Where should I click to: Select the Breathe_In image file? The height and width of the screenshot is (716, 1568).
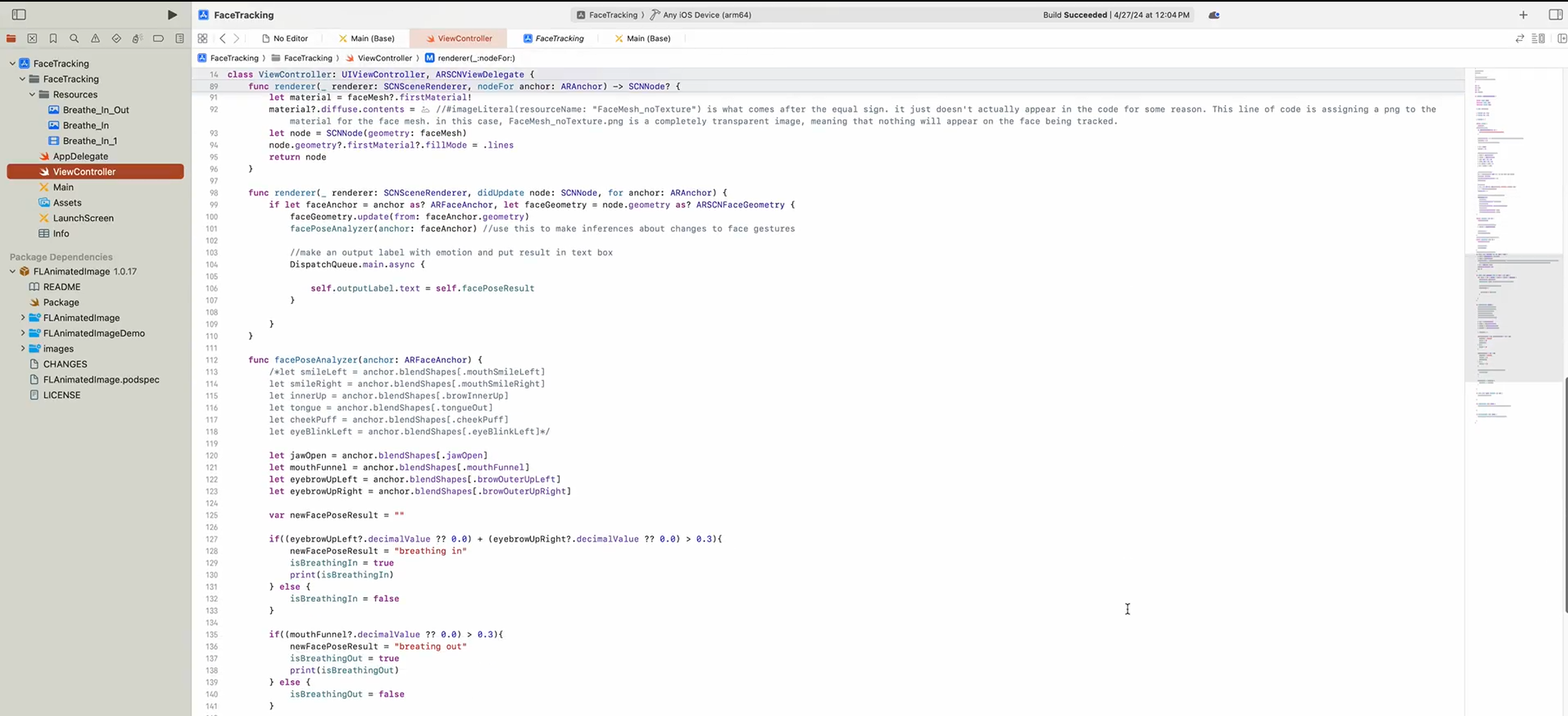pos(86,125)
